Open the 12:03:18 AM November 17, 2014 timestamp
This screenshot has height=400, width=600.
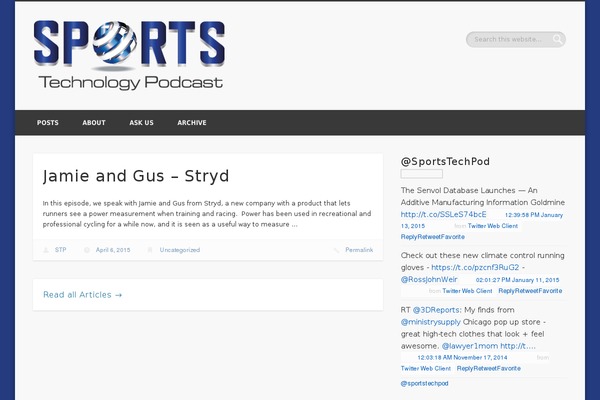(462, 358)
